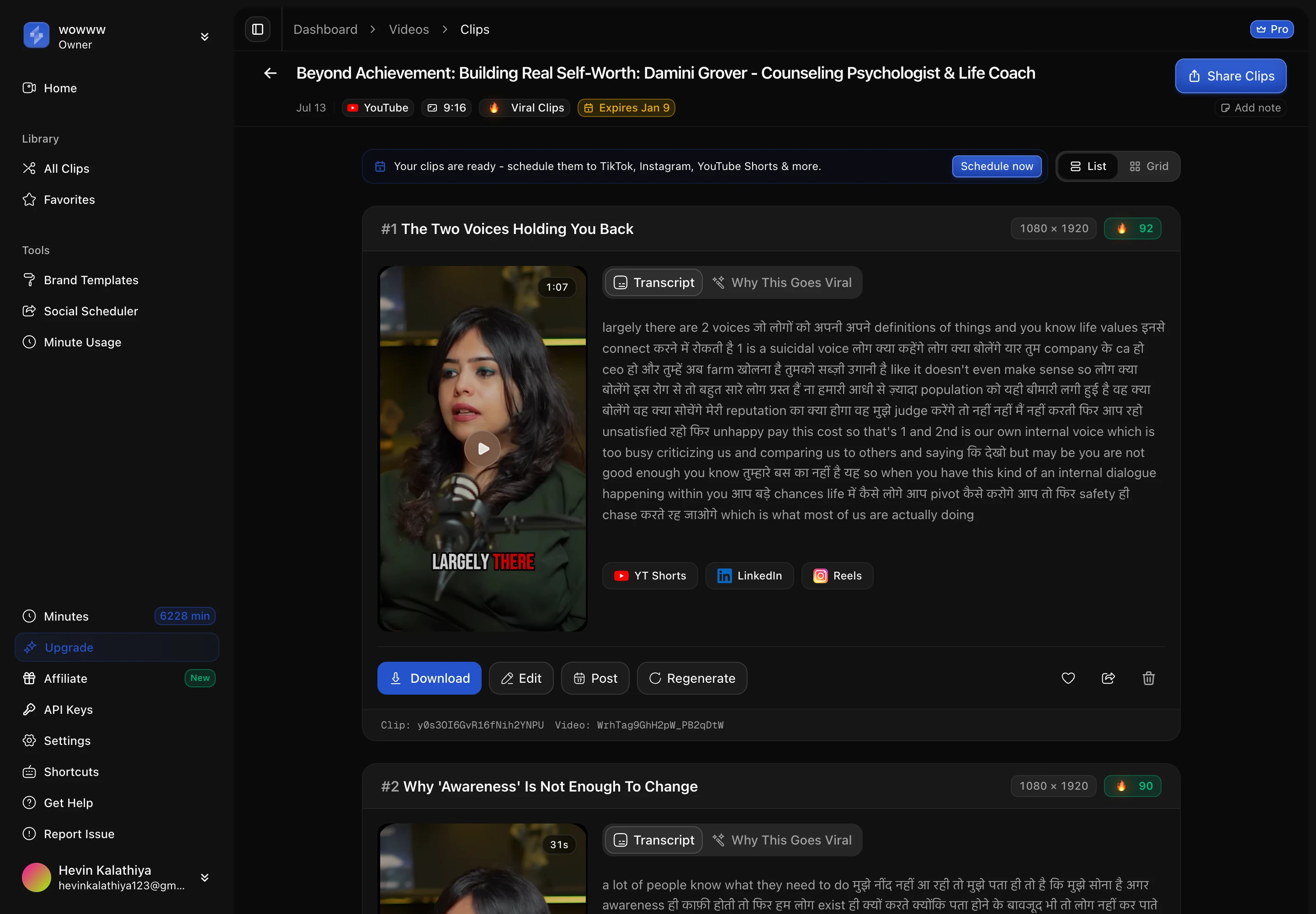The image size is (1316, 914).
Task: Click the 90 virality score badge
Action: [x=1132, y=786]
